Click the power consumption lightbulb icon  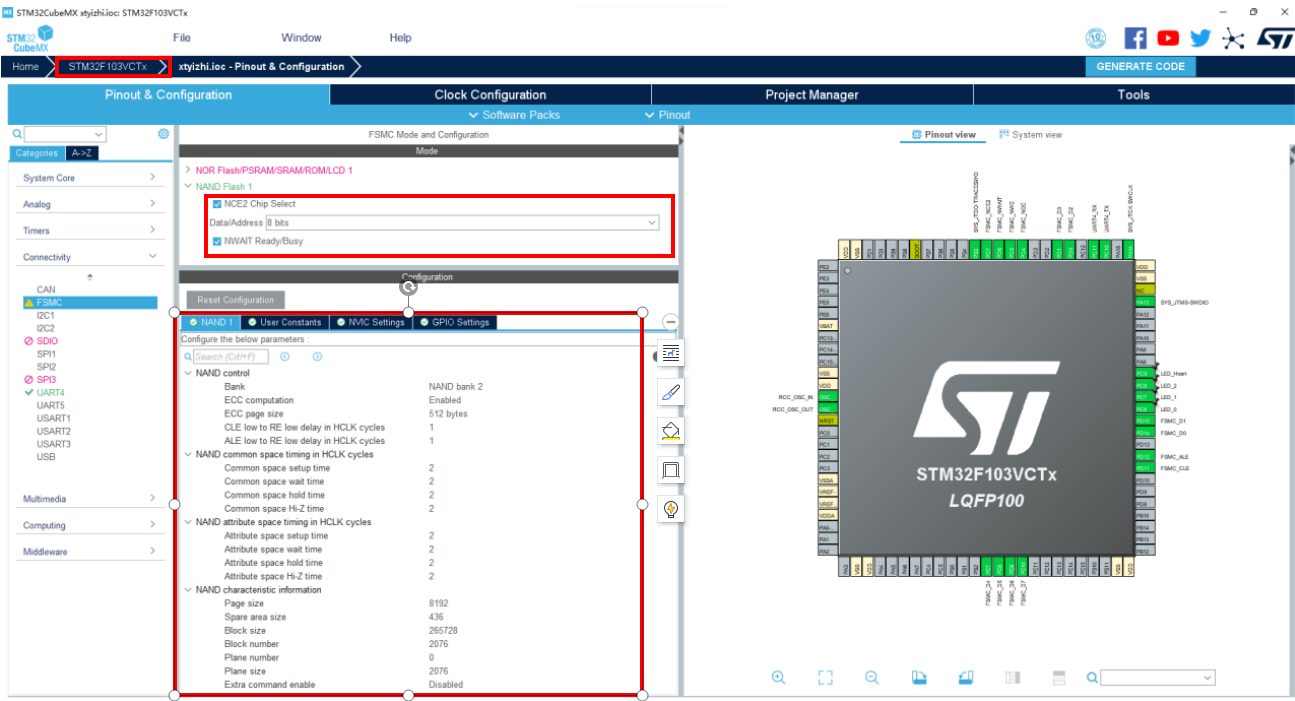point(670,509)
